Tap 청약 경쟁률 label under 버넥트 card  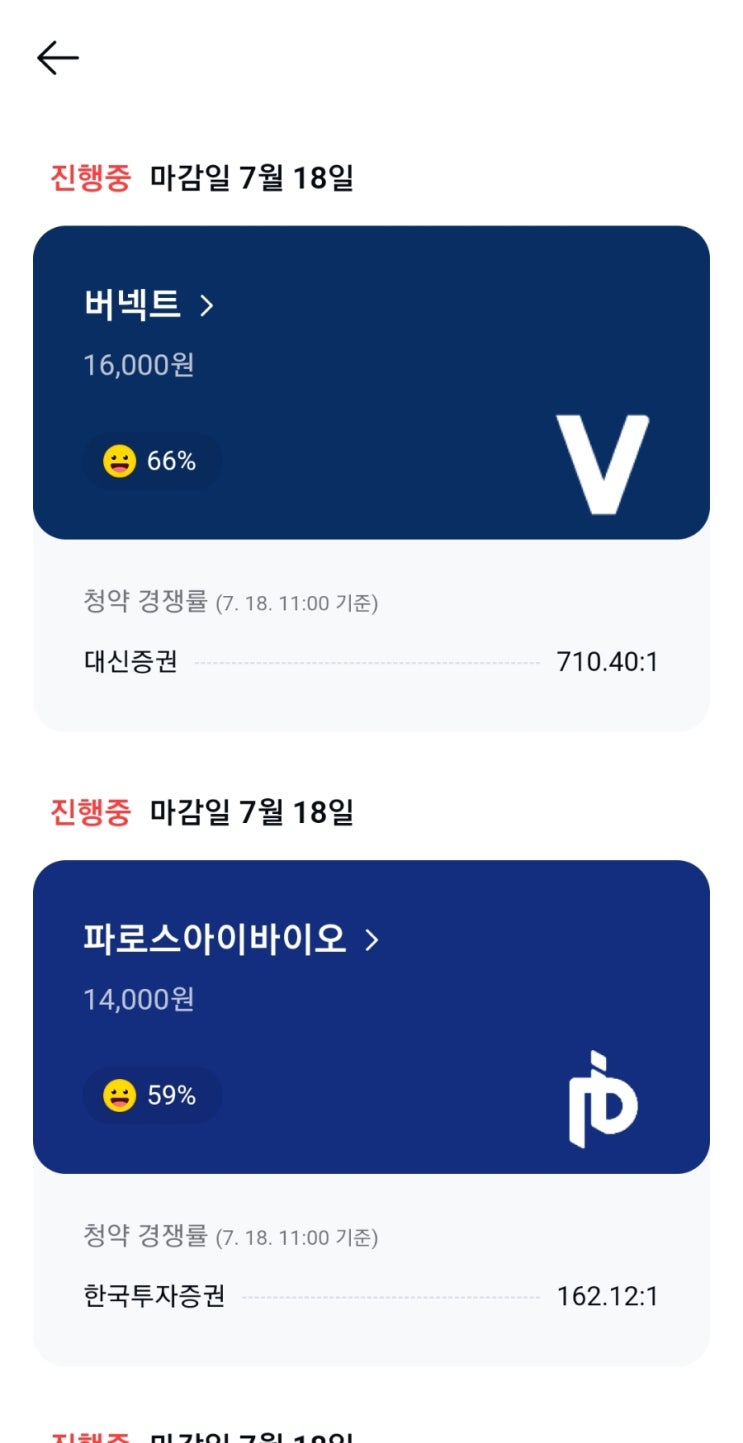(x=146, y=602)
